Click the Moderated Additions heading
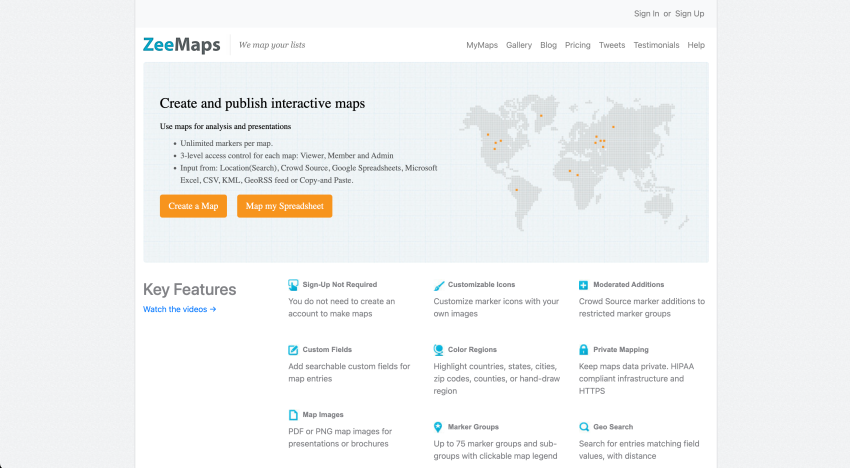This screenshot has width=850, height=468. point(628,285)
